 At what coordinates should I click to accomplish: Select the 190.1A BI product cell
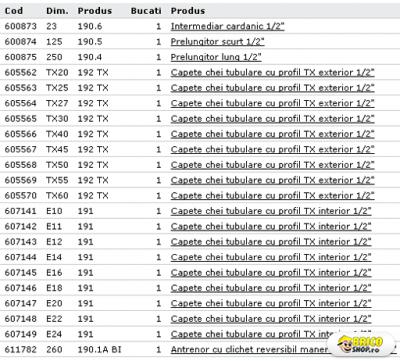pyautogui.click(x=99, y=349)
